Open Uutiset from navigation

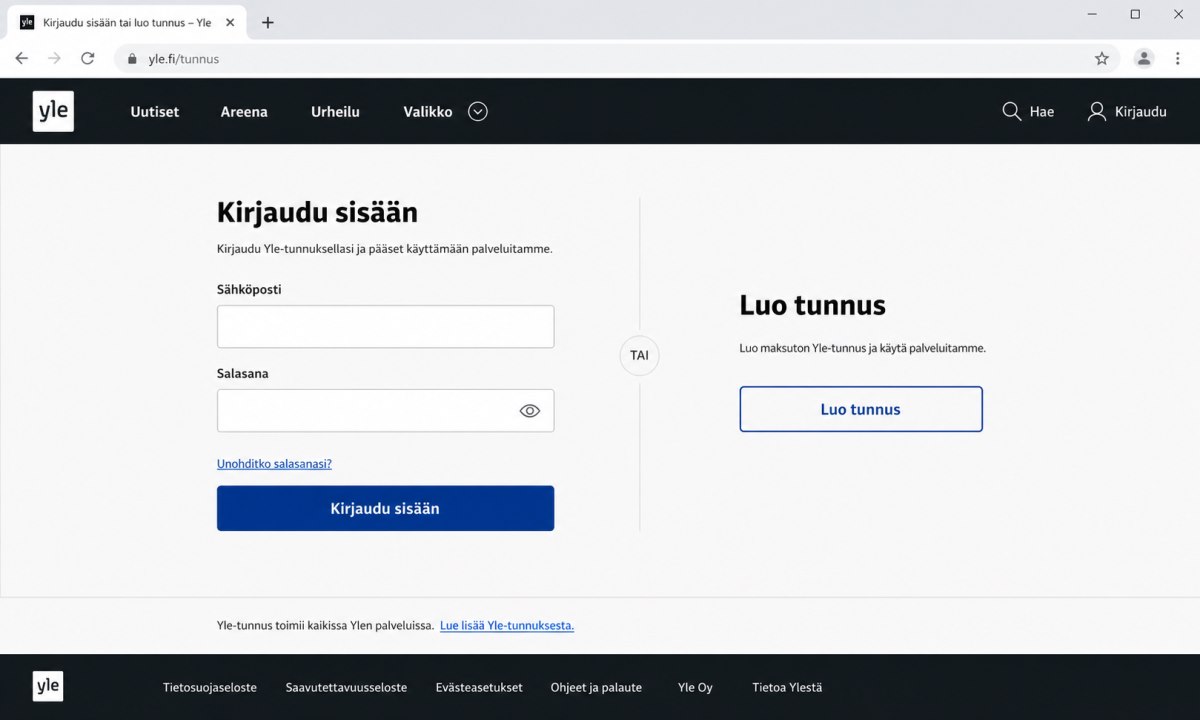click(x=155, y=112)
